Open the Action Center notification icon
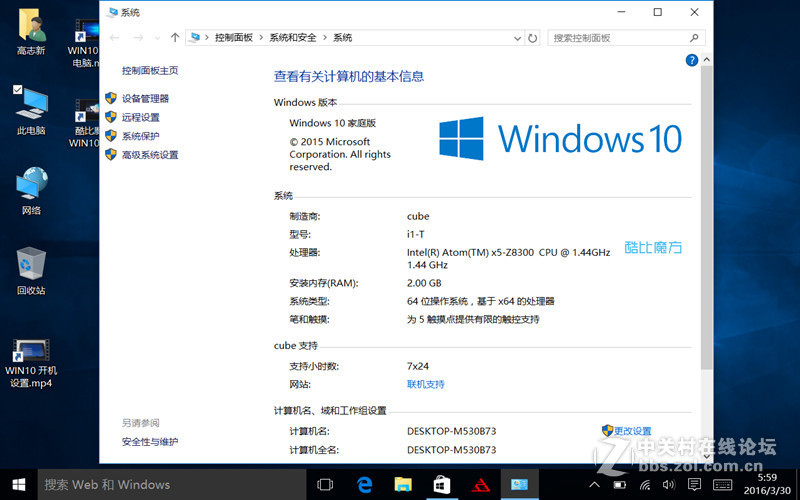800x500 pixels. click(x=694, y=484)
